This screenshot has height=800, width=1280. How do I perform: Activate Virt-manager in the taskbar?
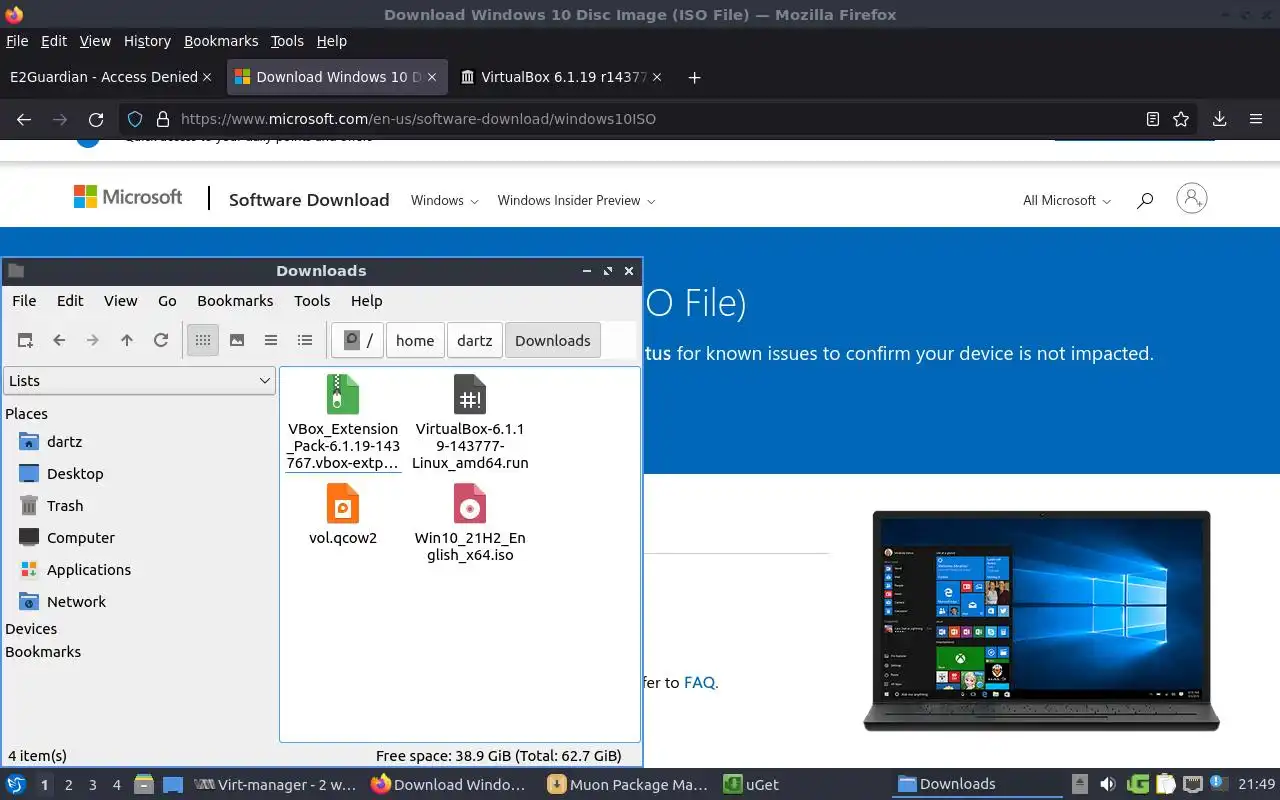[275, 785]
